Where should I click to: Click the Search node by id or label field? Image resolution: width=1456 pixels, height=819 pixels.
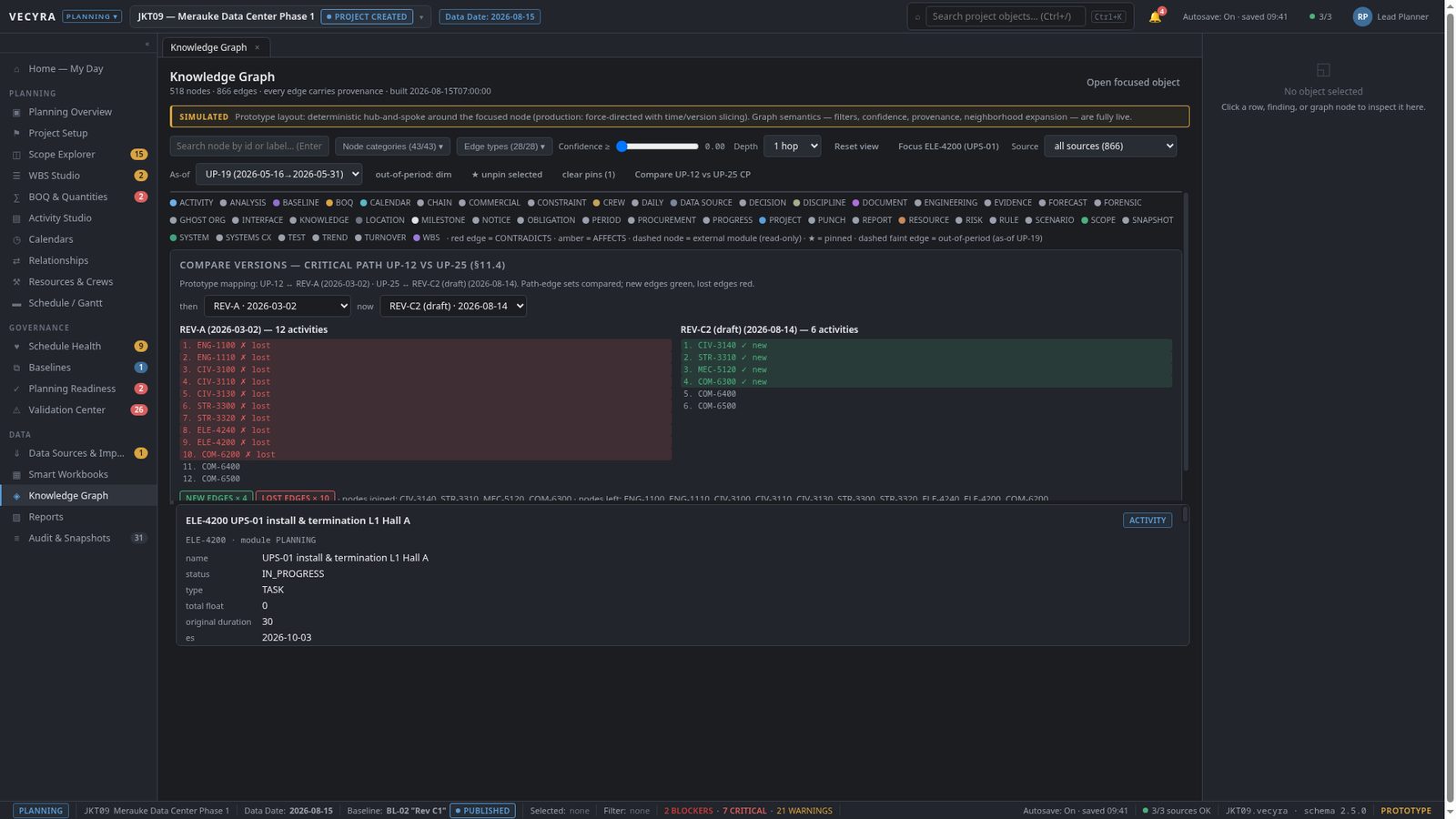249,147
